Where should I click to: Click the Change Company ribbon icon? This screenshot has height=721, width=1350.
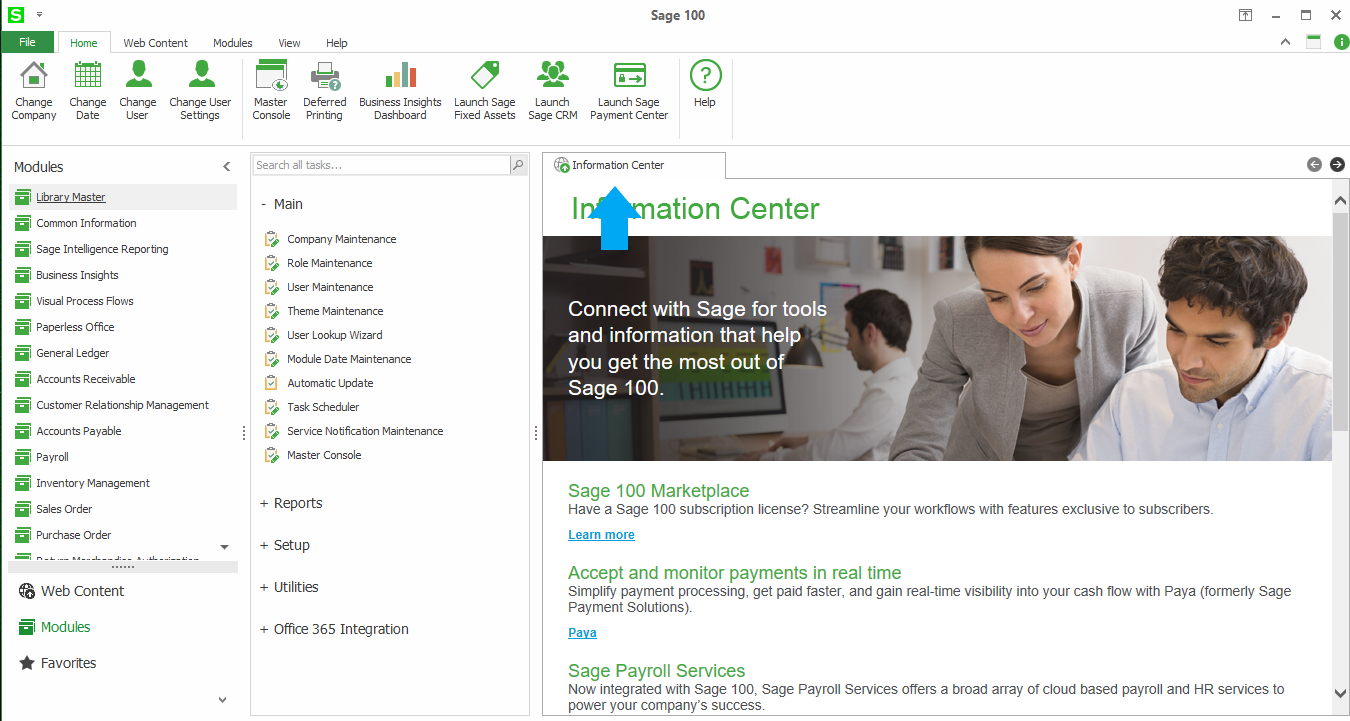click(x=34, y=91)
